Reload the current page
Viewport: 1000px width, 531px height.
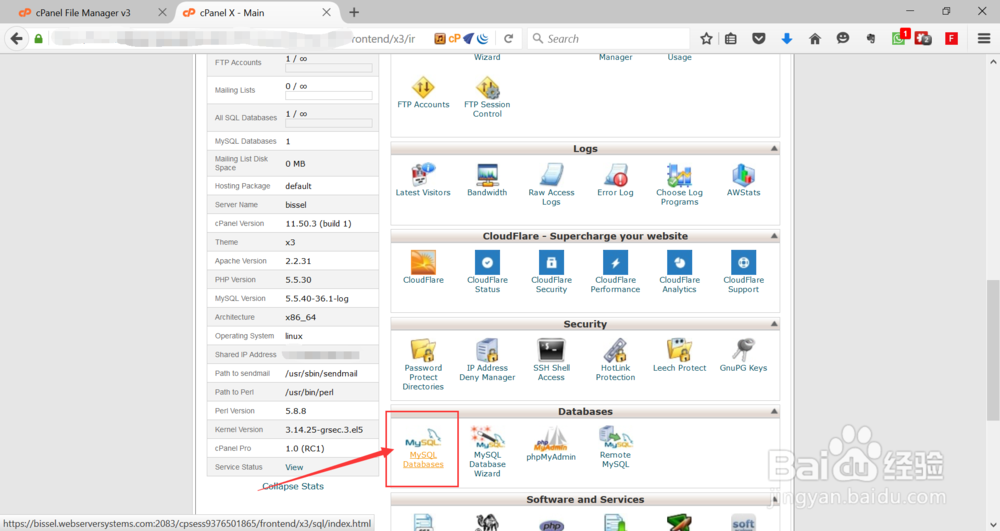coord(508,38)
